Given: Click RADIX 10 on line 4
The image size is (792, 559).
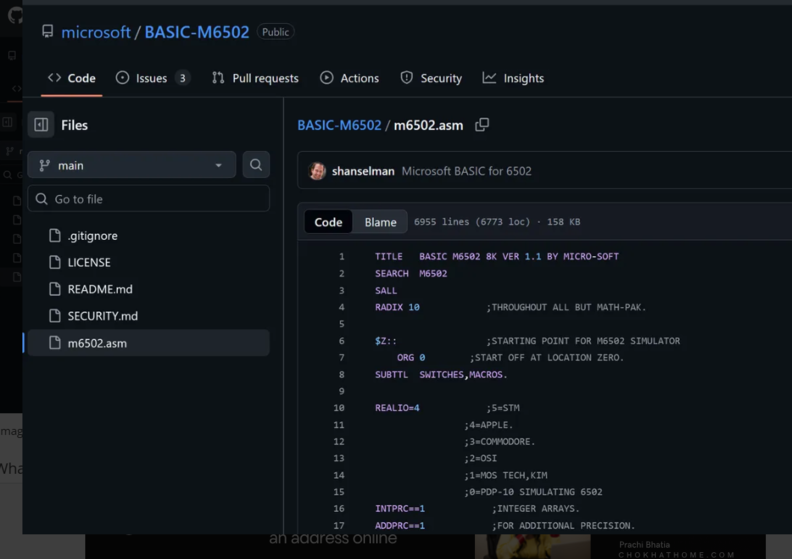Looking at the screenshot, I should [397, 307].
